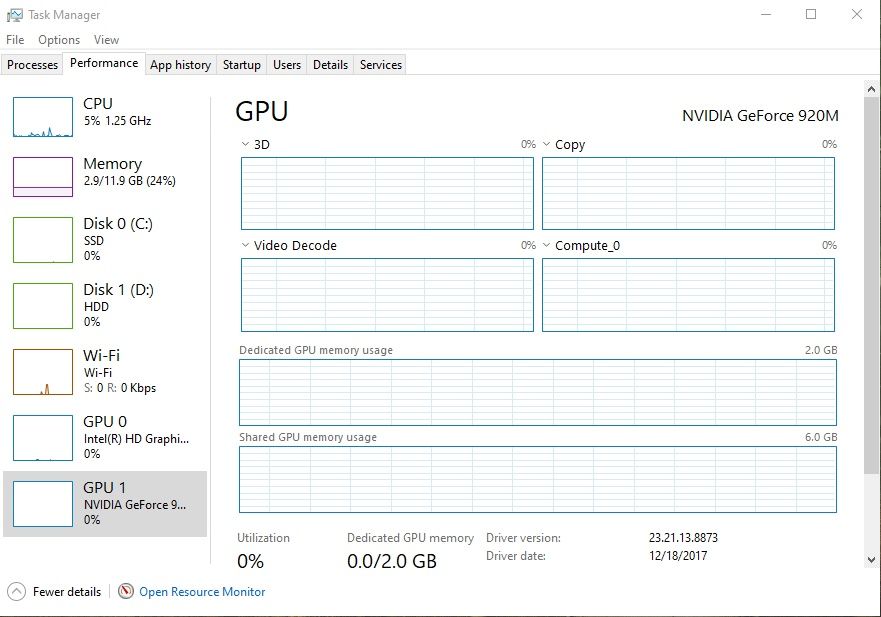Select the Wi-Fi activity graph thumbnail

click(43, 371)
